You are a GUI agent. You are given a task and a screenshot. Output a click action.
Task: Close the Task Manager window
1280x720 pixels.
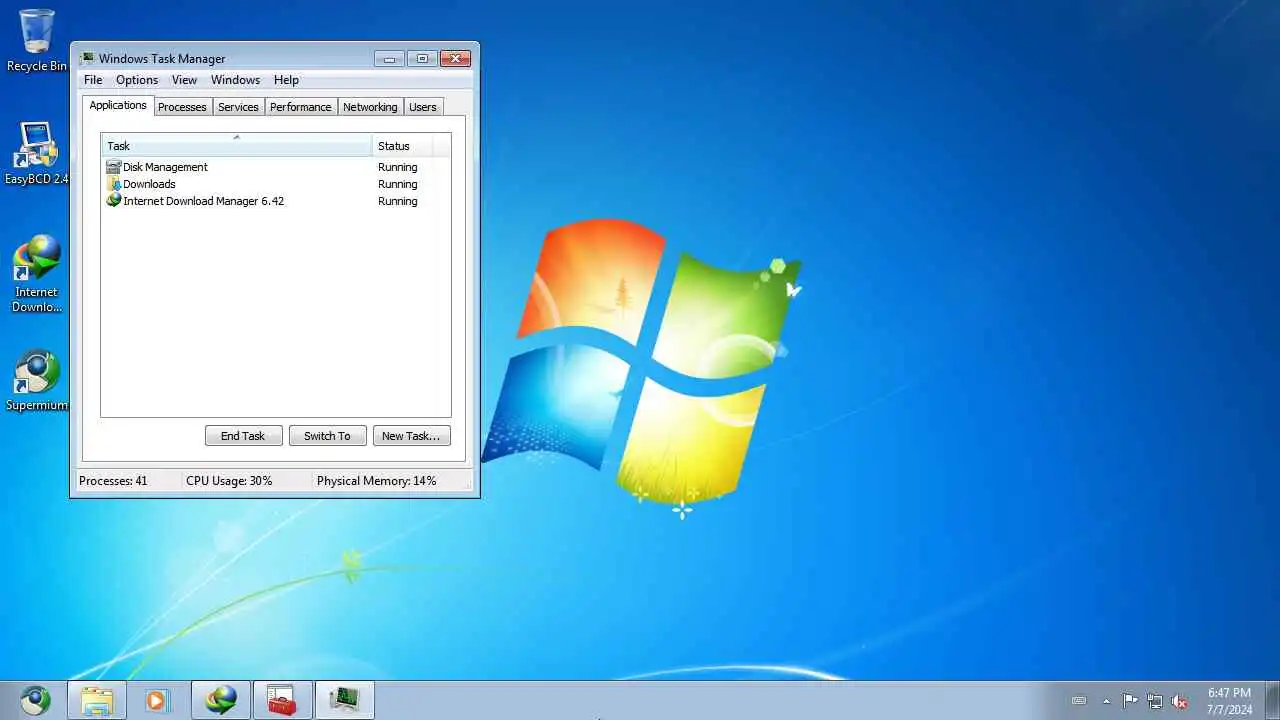click(455, 59)
